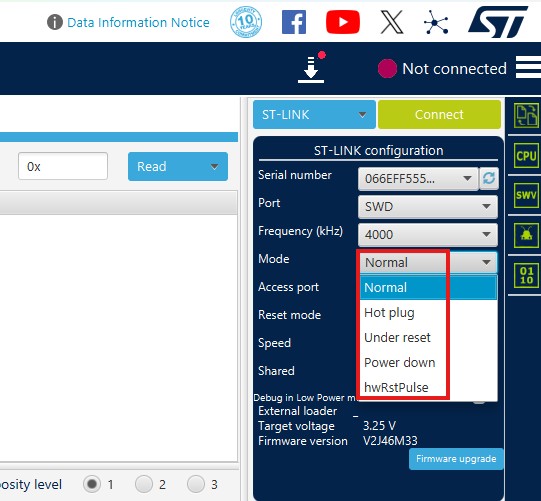The height and width of the screenshot is (501, 541).
Task: Open the YouTube channel icon
Action: point(343,22)
